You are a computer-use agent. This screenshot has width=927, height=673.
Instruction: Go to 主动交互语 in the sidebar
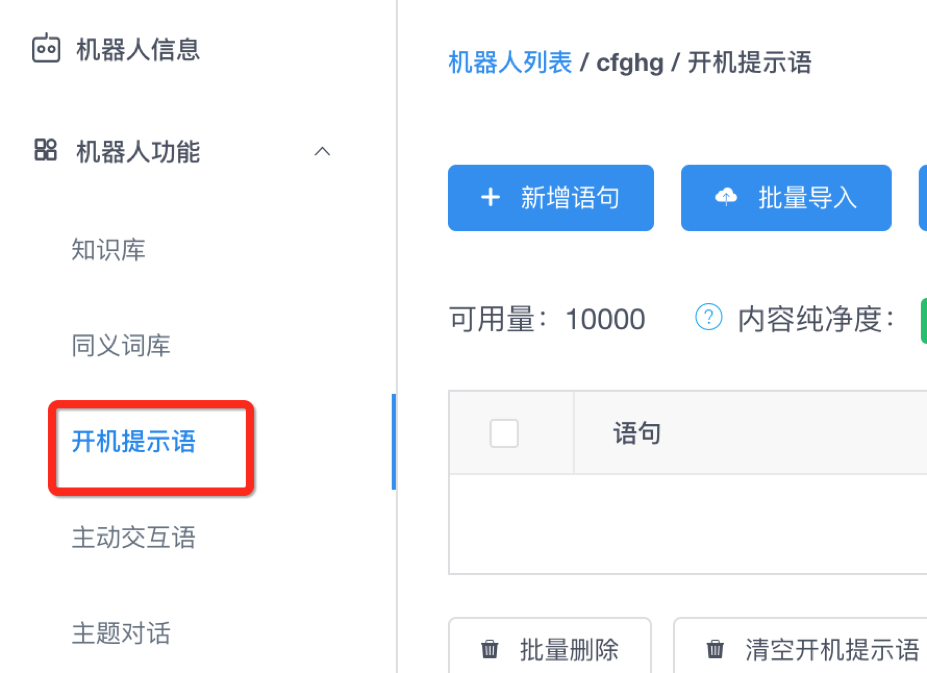[x=134, y=538]
